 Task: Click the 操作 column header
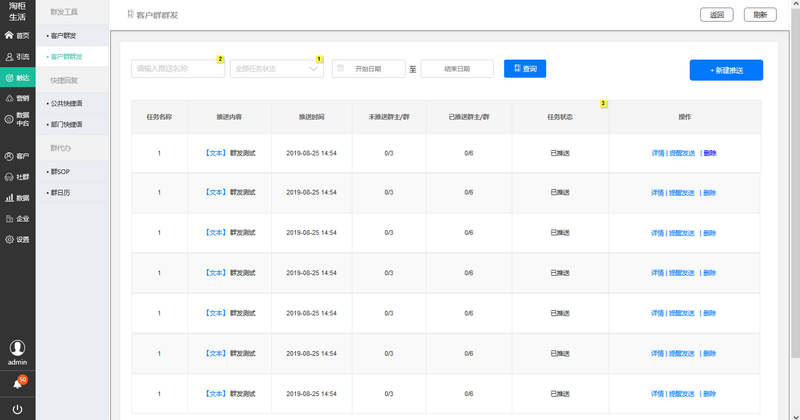tap(685, 117)
